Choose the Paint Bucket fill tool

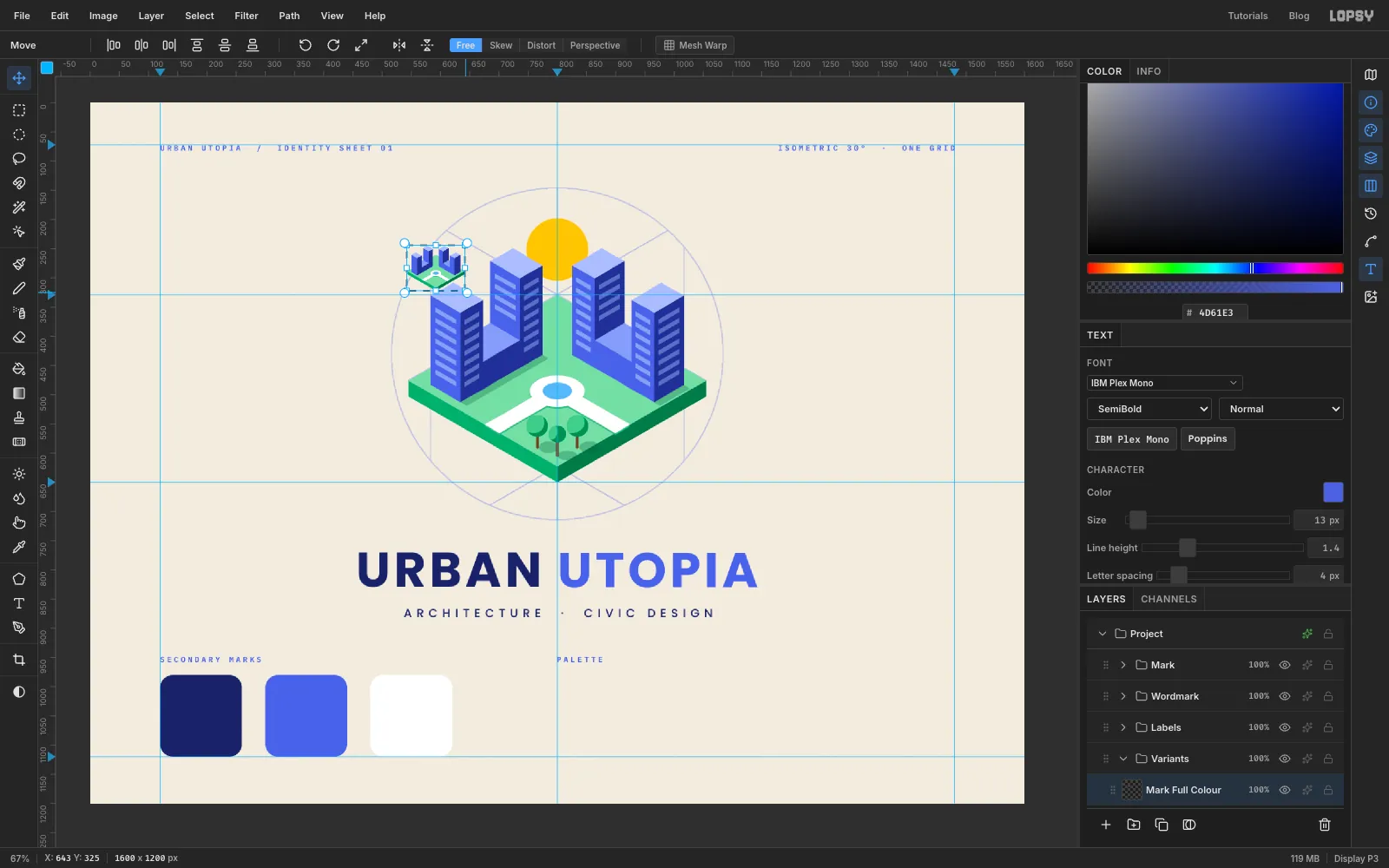tap(19, 369)
